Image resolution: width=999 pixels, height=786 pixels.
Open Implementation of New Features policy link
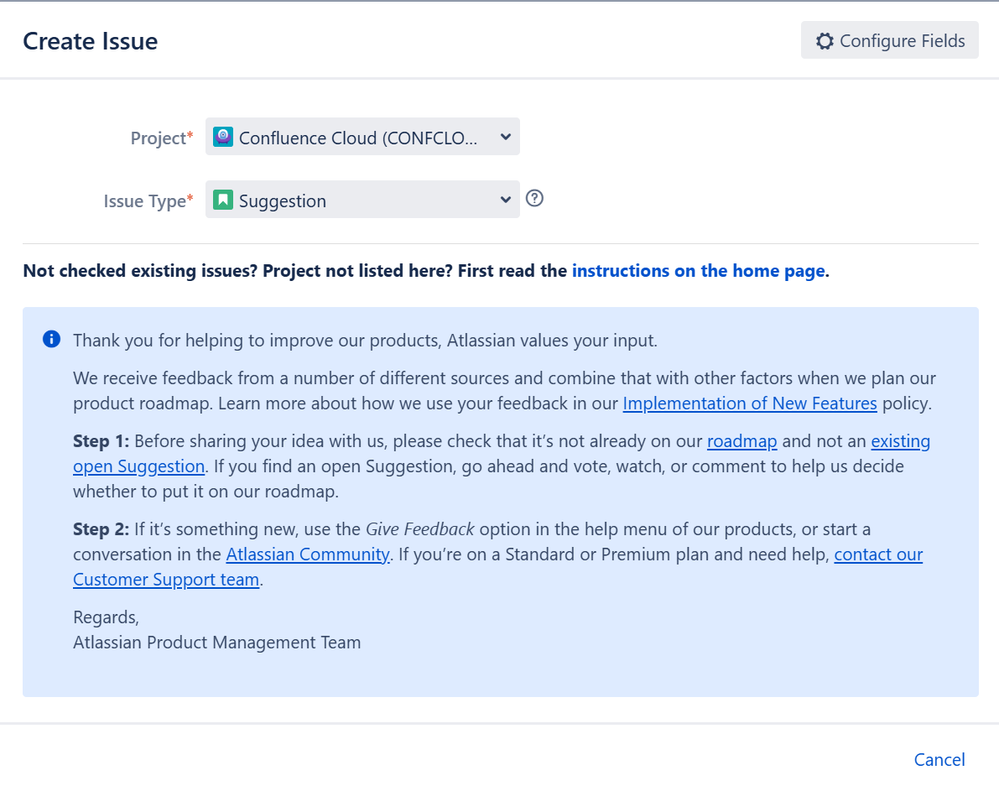(750, 403)
